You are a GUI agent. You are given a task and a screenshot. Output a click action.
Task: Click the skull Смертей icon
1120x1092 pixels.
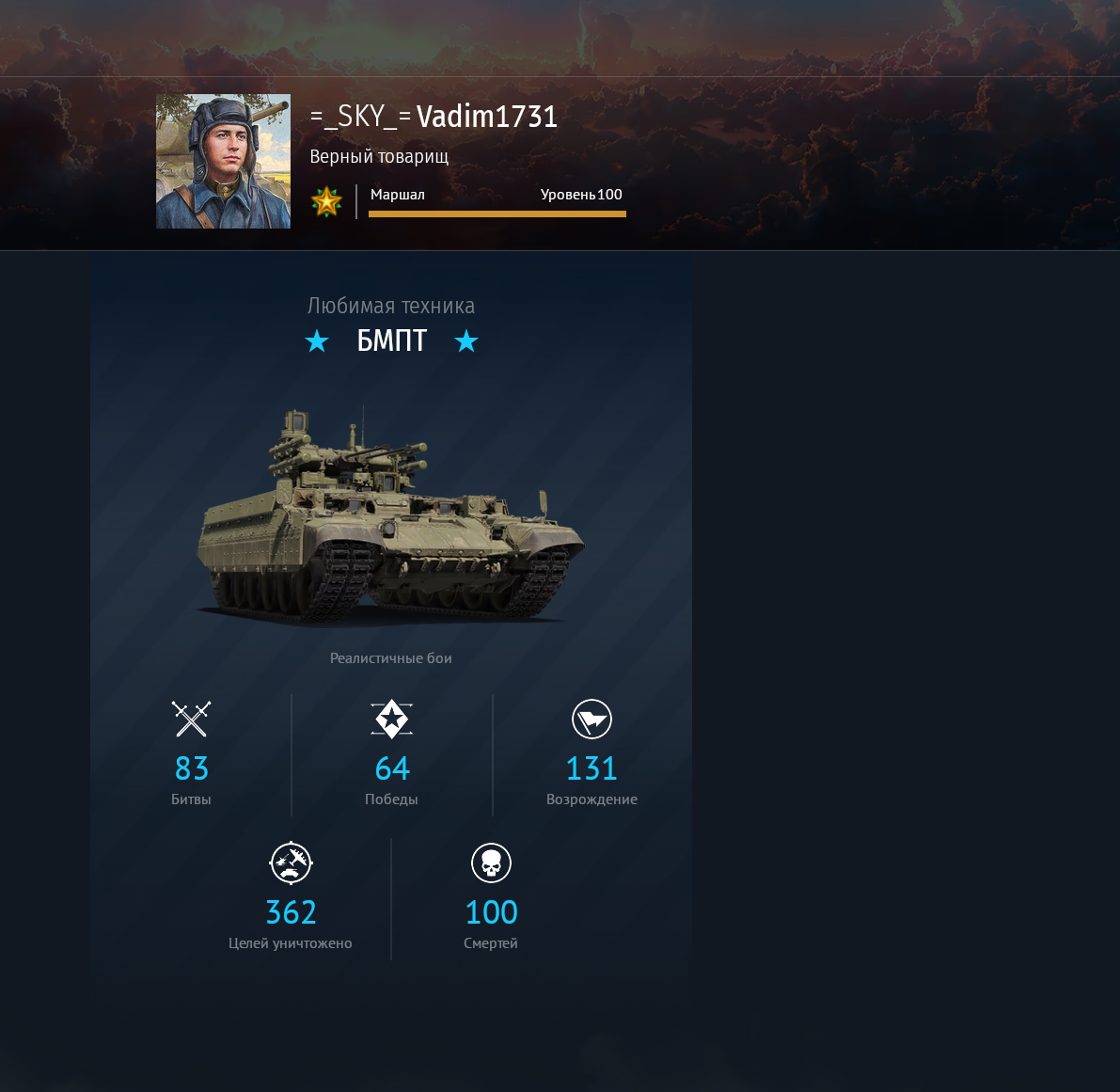(491, 863)
